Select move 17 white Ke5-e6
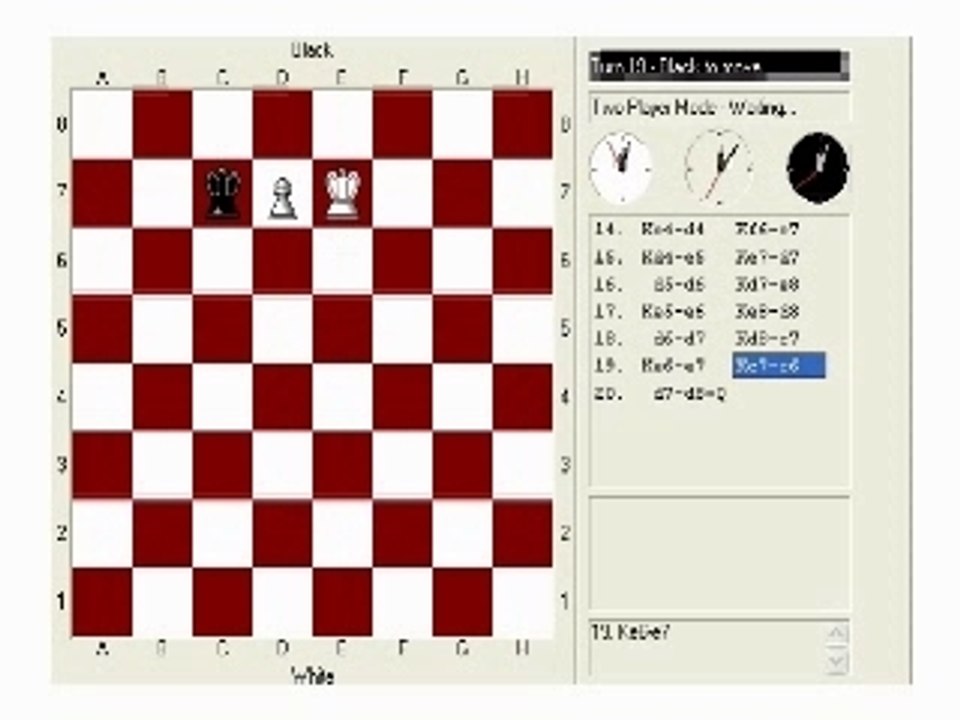This screenshot has height=720, width=960. click(x=672, y=312)
